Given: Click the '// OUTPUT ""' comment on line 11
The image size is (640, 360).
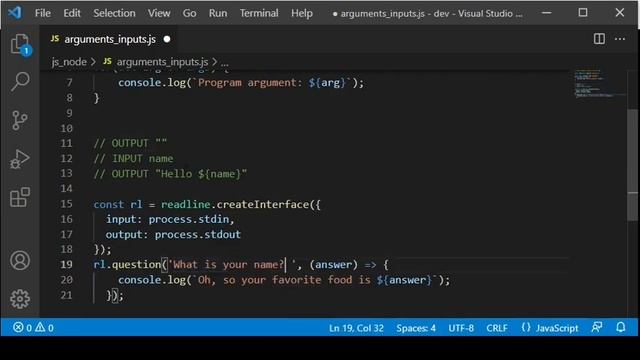Looking at the screenshot, I should point(130,143).
